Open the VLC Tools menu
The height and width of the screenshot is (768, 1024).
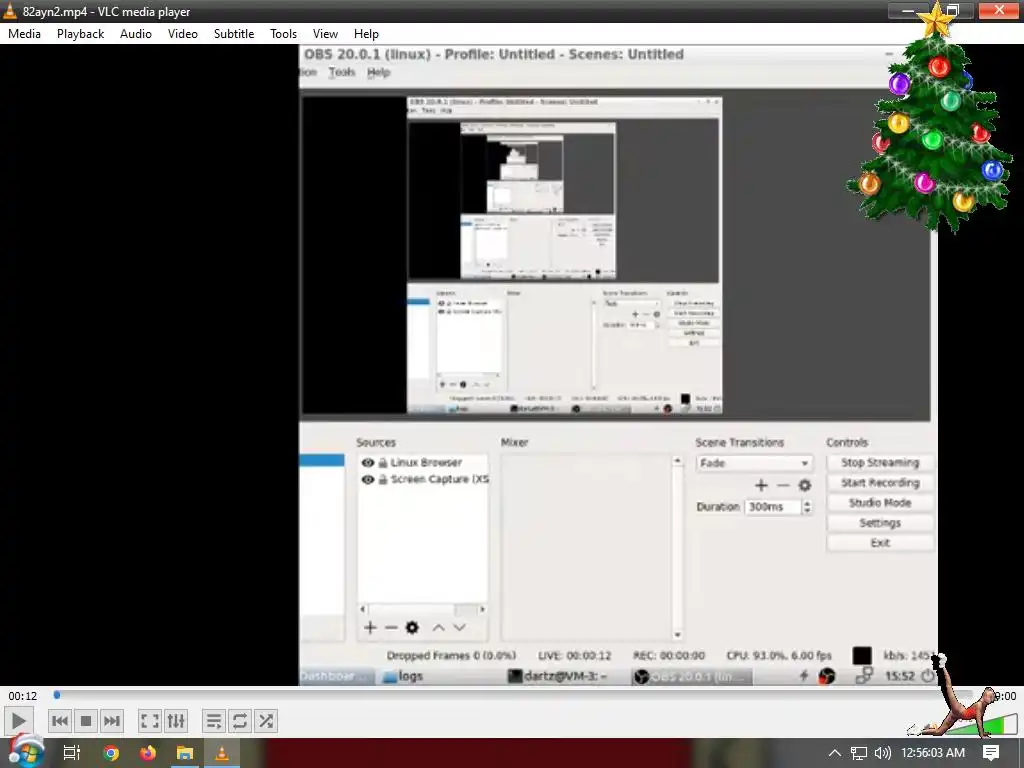[283, 34]
